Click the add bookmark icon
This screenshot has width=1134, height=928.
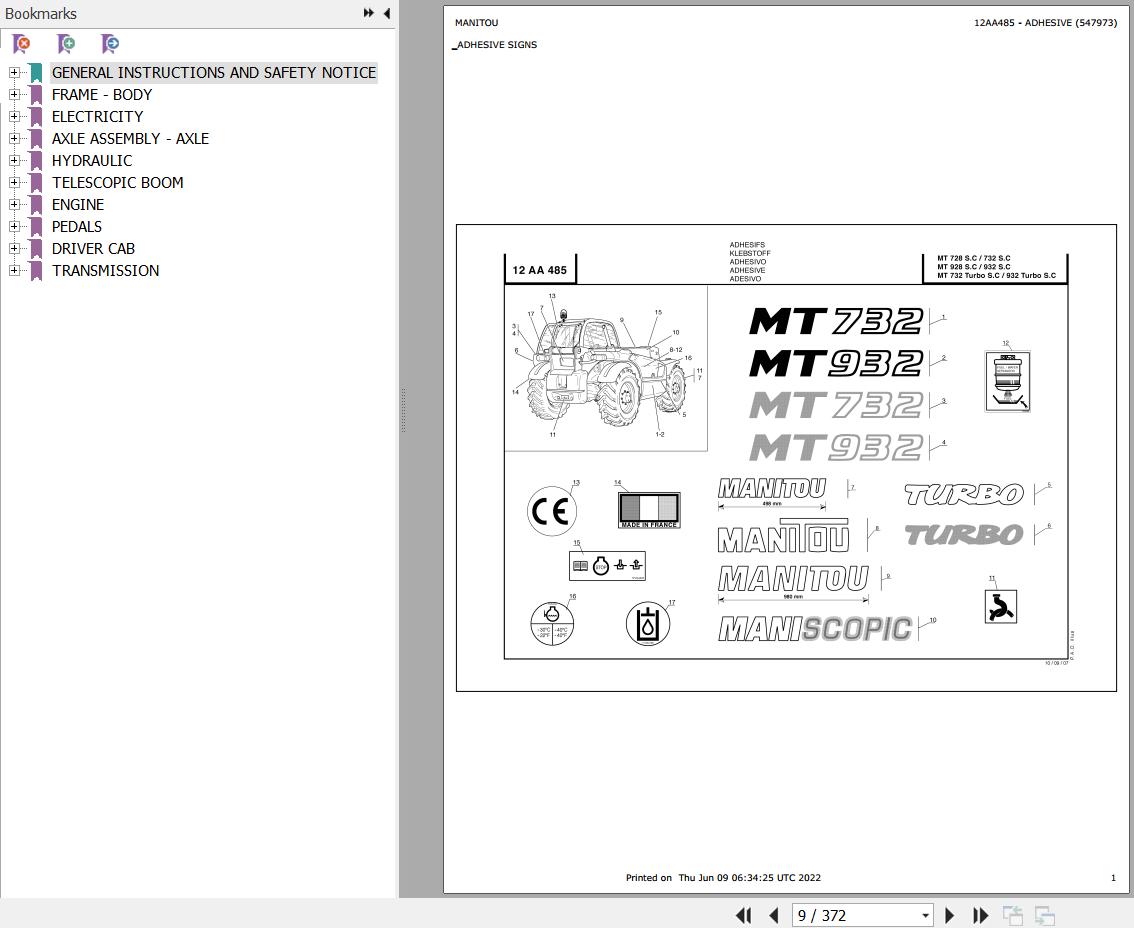tap(66, 43)
